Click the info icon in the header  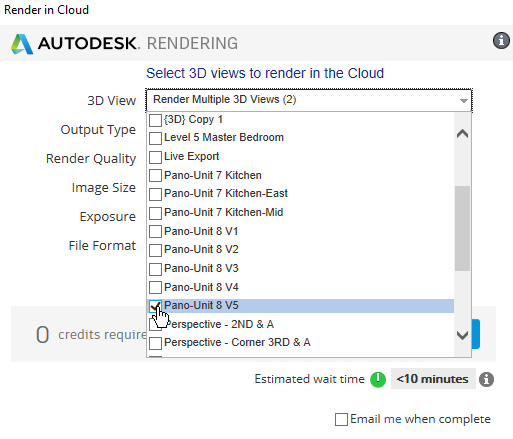[501, 41]
